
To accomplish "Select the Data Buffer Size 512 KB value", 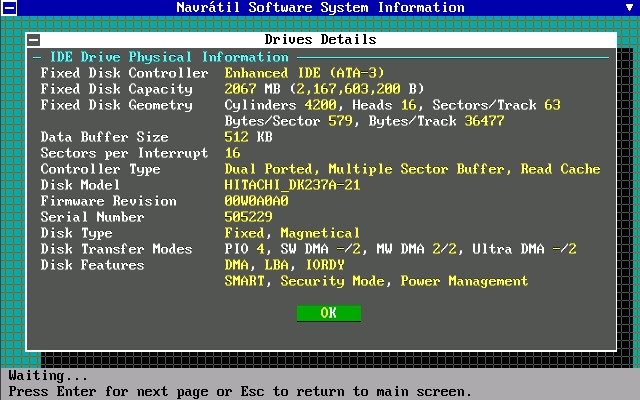I will click(248, 137).
